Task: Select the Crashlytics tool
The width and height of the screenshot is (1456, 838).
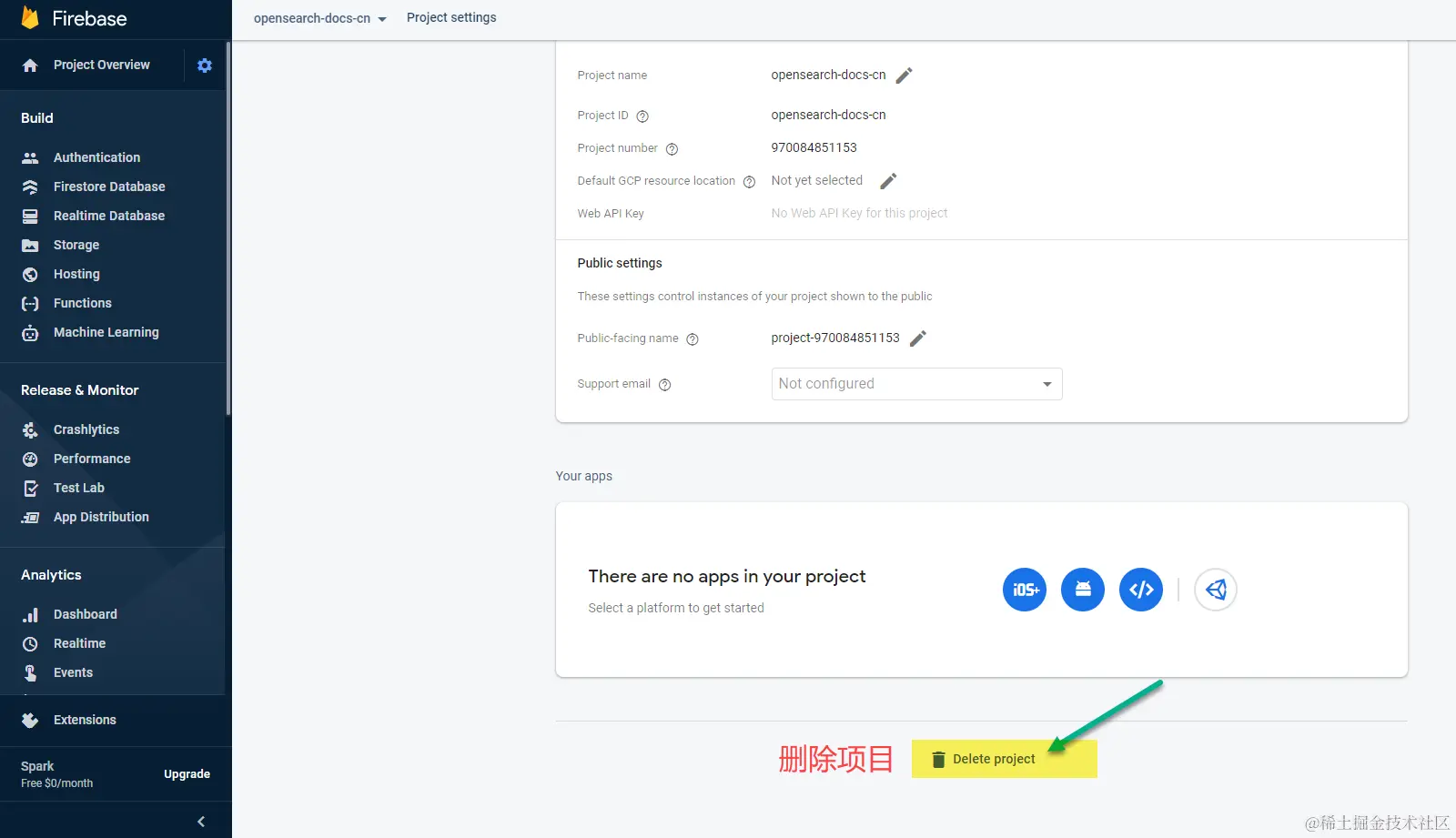Action: [x=86, y=429]
